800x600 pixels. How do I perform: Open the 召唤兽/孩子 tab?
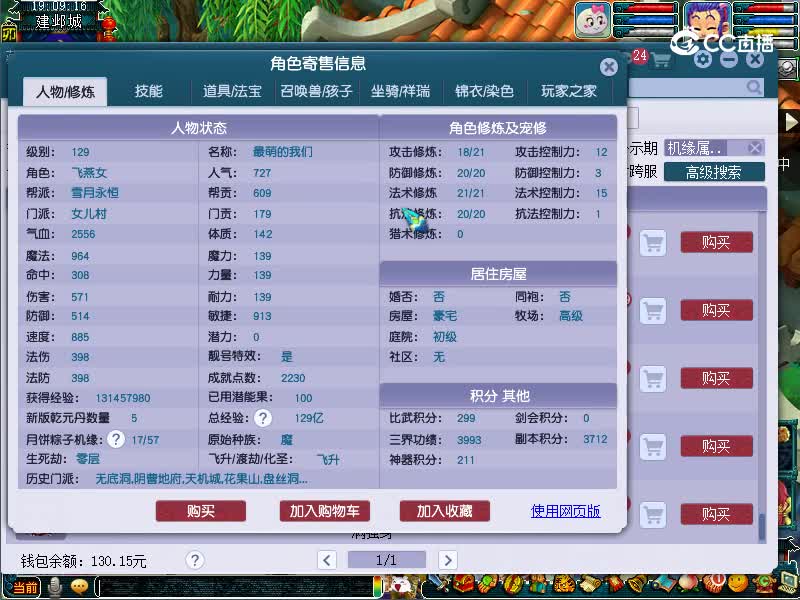[316, 92]
